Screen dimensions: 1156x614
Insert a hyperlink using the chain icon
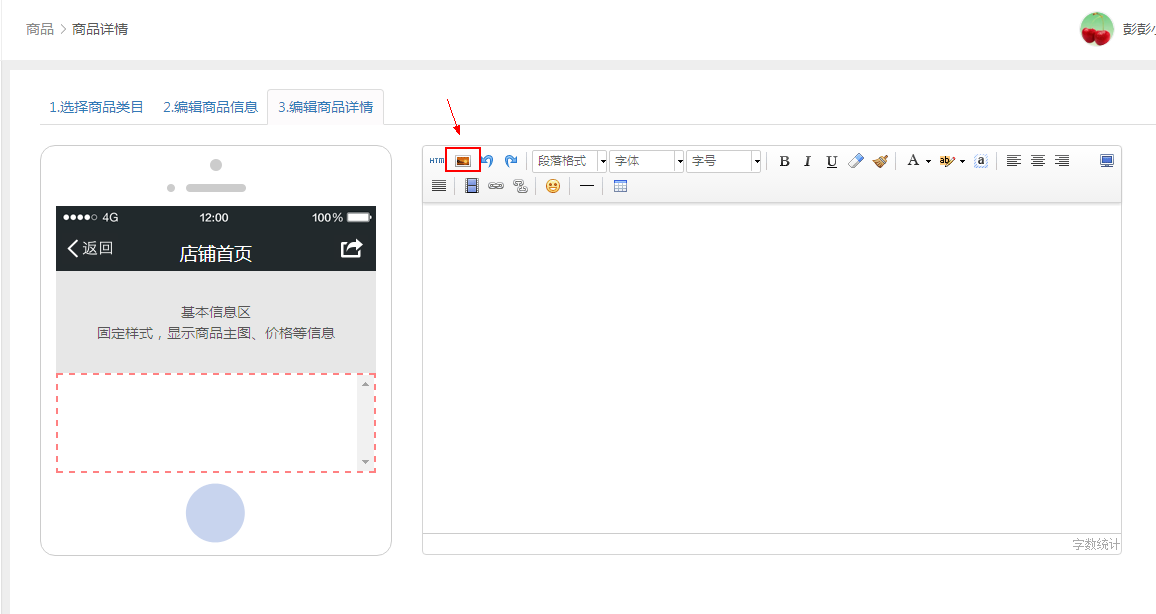[496, 186]
